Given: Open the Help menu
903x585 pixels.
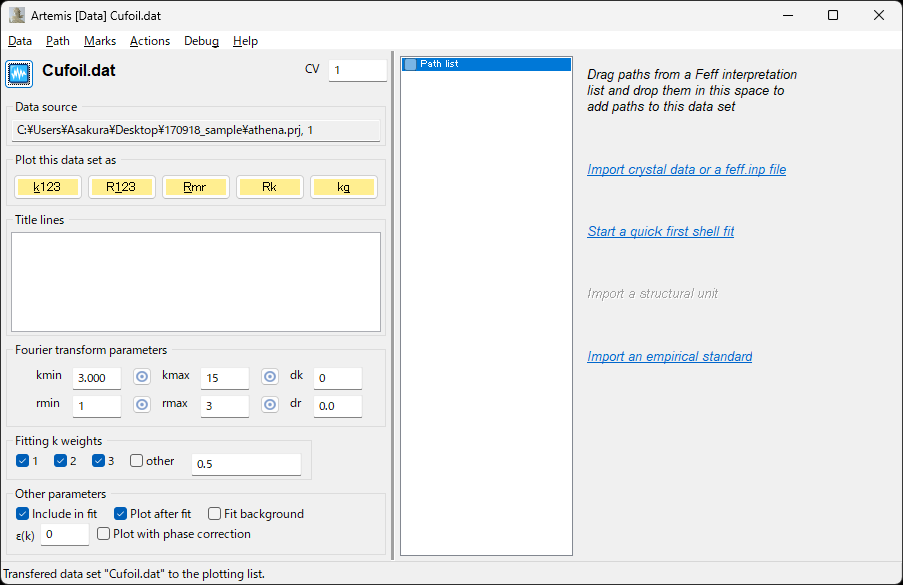Looking at the screenshot, I should coord(245,41).
